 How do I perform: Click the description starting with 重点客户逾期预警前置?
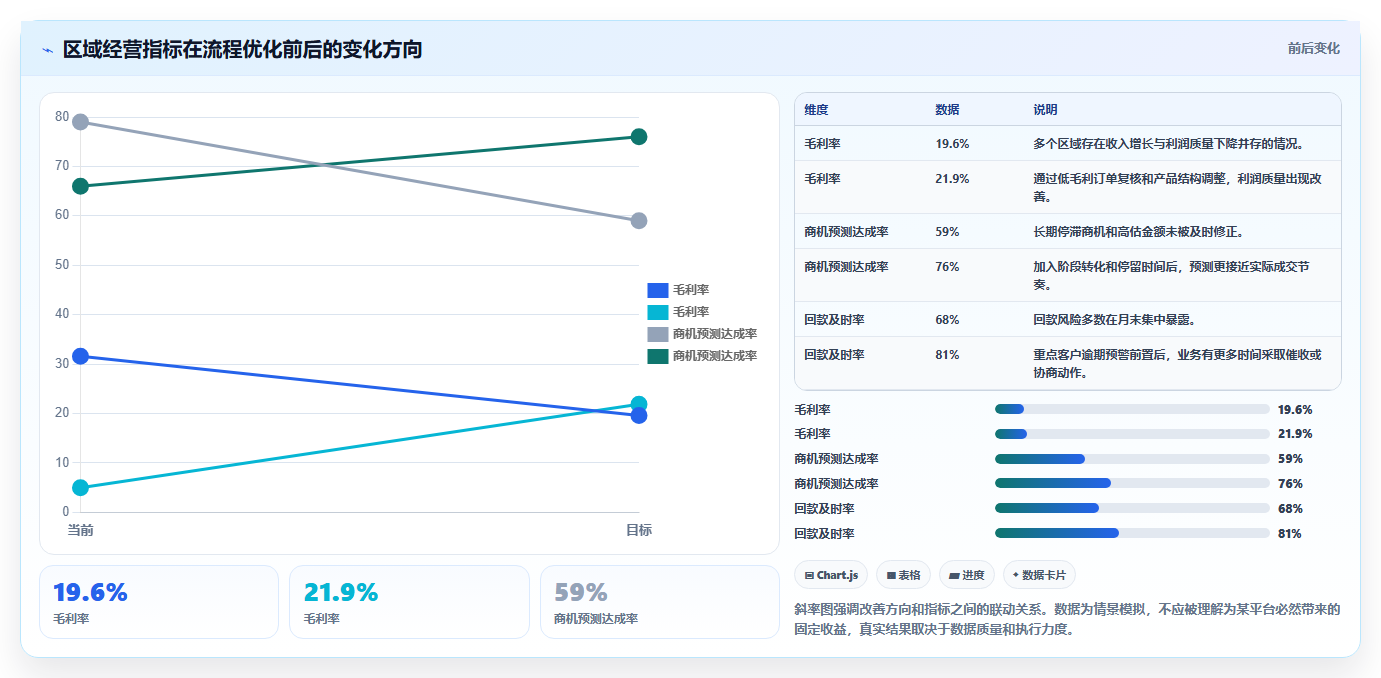pos(1177,364)
